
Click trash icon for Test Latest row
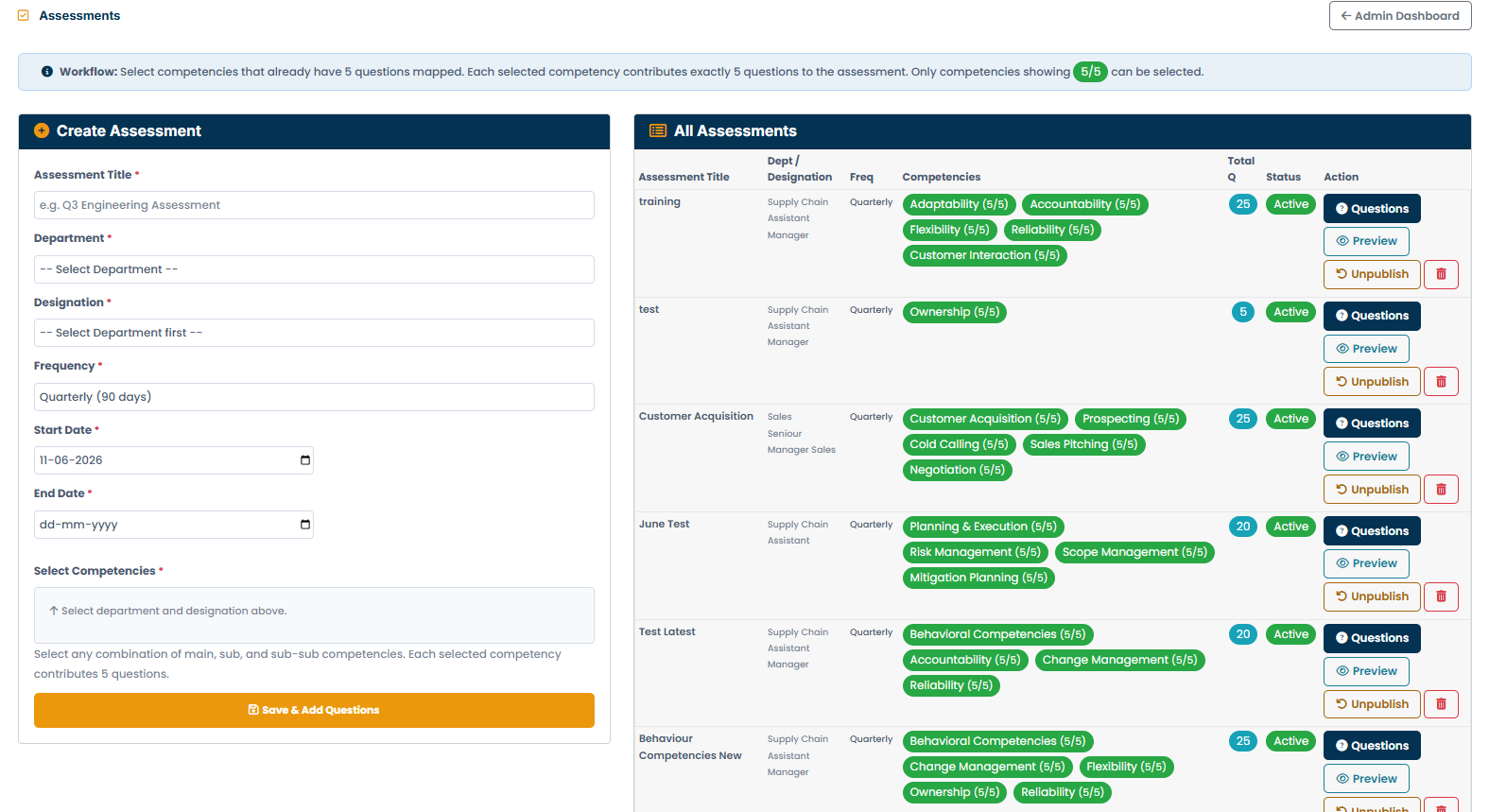coord(1441,704)
